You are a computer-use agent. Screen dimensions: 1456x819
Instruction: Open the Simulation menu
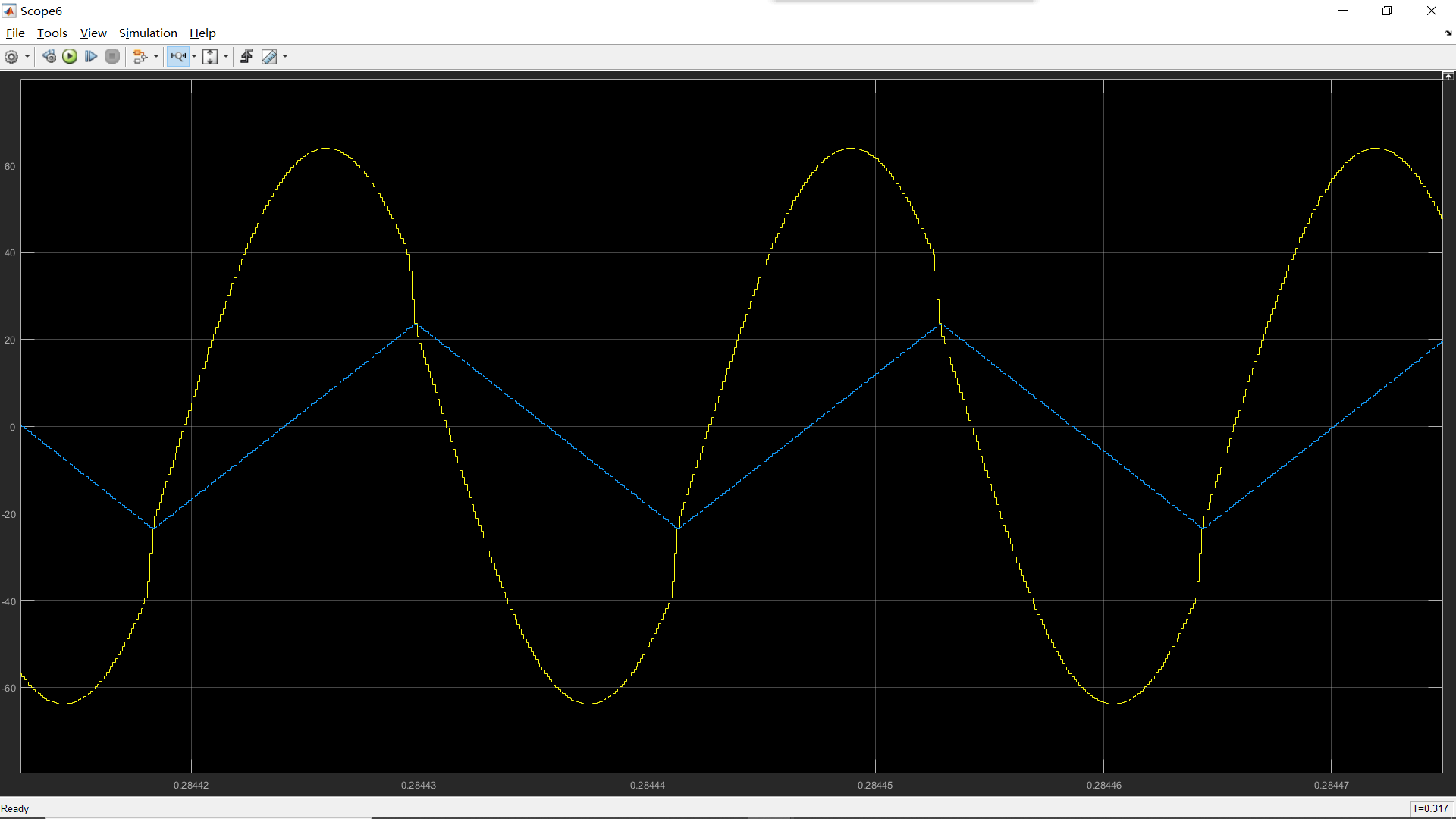pyautogui.click(x=148, y=33)
